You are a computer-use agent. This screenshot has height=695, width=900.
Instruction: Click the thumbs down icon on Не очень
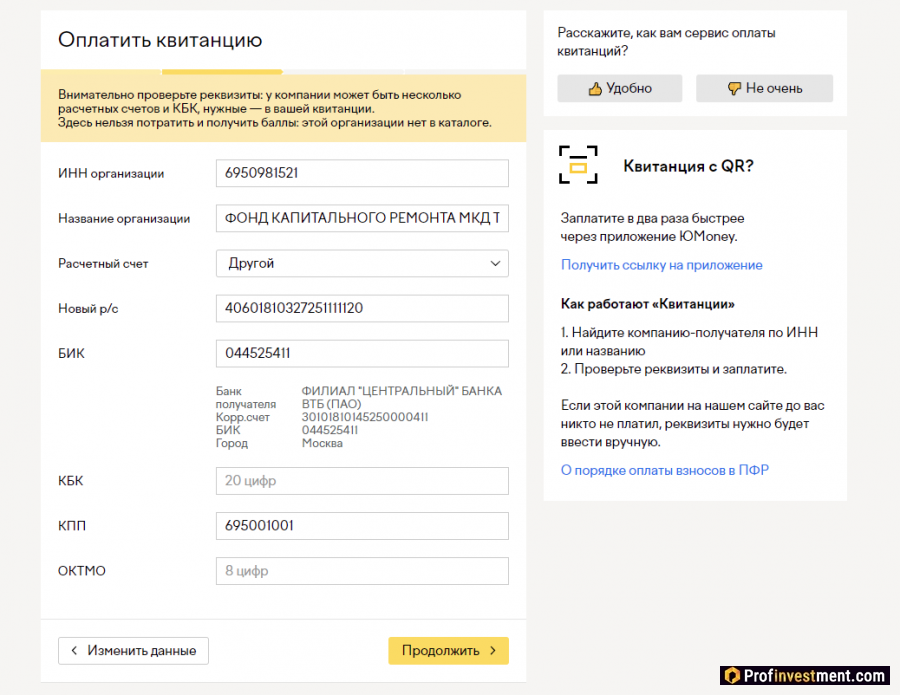click(x=736, y=88)
